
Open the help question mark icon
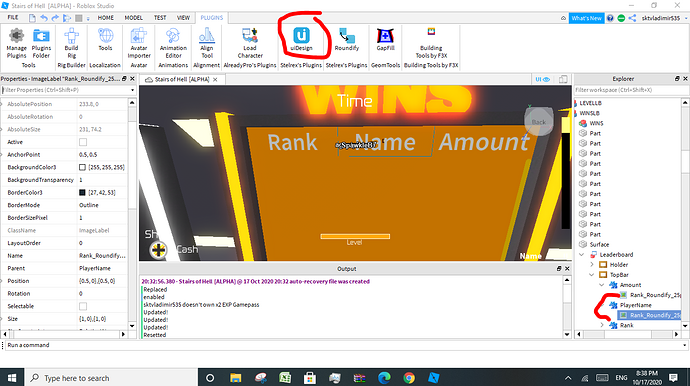[x=610, y=18]
